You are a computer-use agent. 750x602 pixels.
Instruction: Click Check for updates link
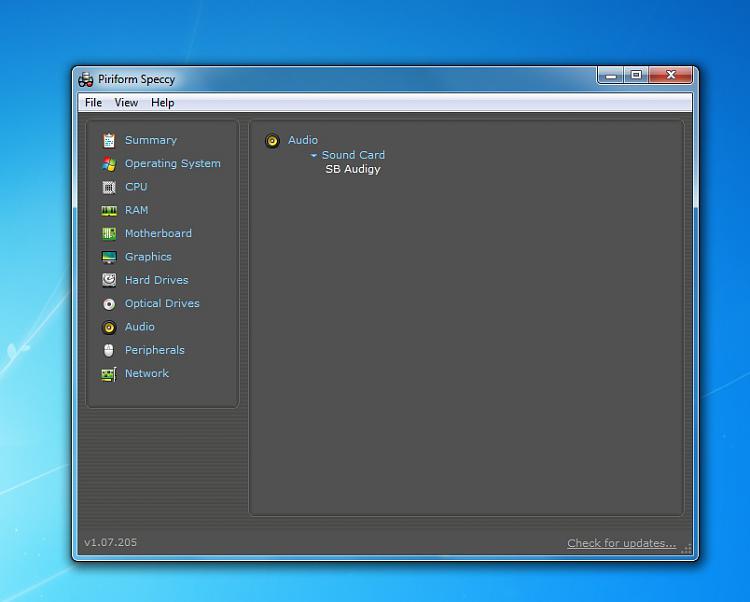click(x=622, y=543)
